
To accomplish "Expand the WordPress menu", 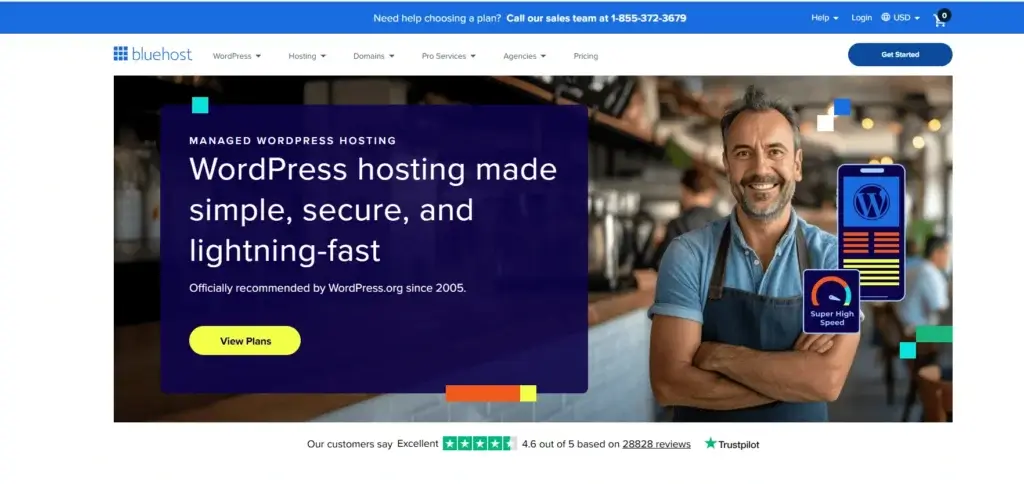I will (236, 56).
